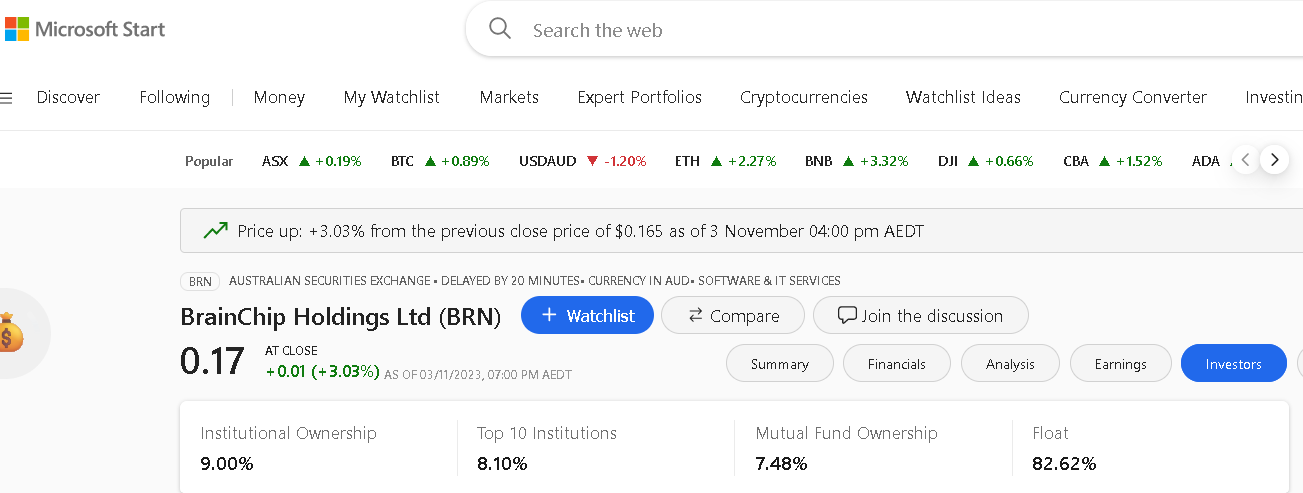Click the BRN ticker symbol badge
This screenshot has height=493, width=1303.
tap(200, 281)
